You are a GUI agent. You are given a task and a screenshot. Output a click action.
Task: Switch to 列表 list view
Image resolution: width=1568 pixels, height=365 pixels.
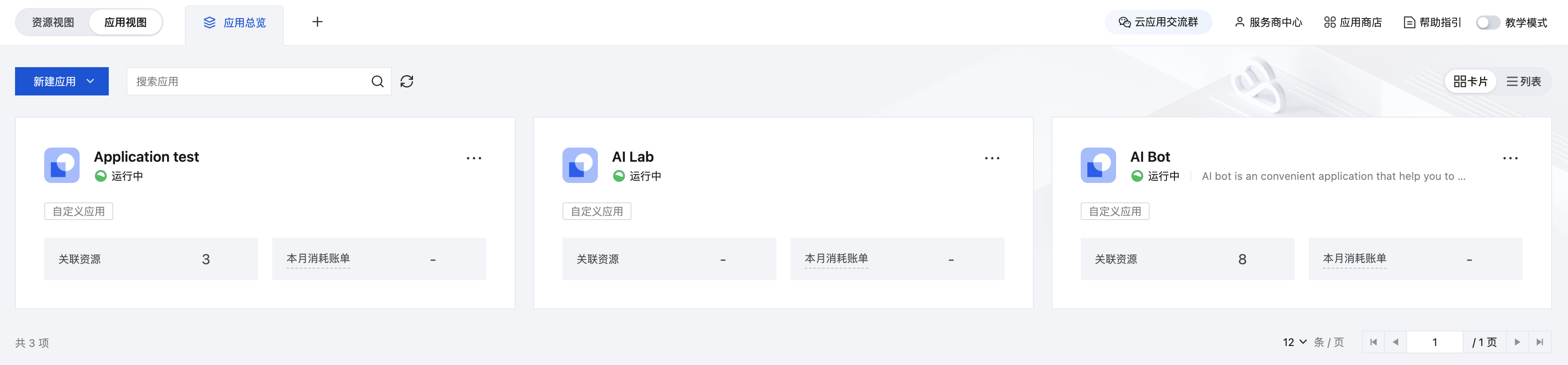(x=1524, y=81)
